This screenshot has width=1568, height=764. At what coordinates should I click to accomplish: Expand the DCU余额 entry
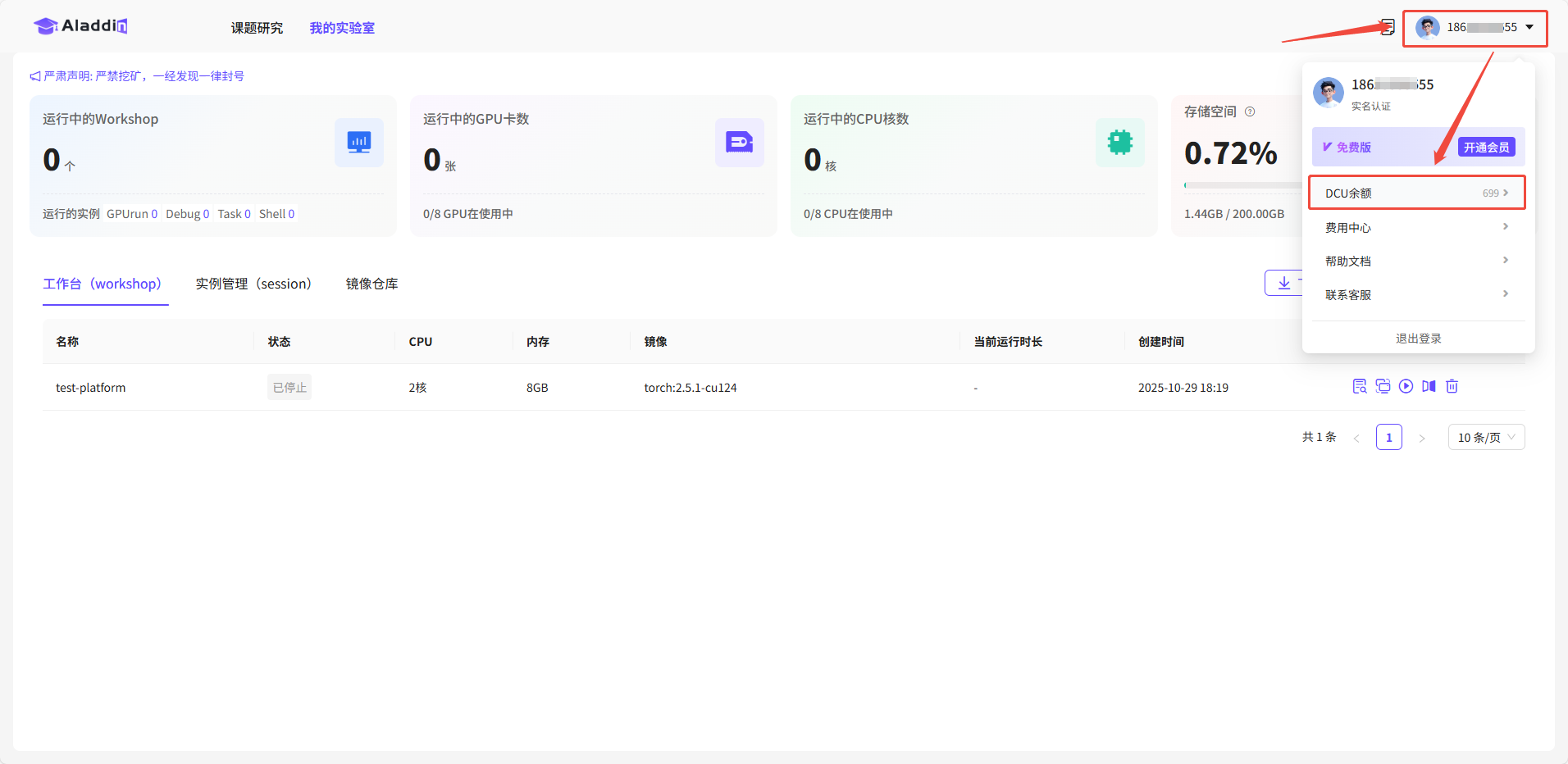[x=1416, y=193]
